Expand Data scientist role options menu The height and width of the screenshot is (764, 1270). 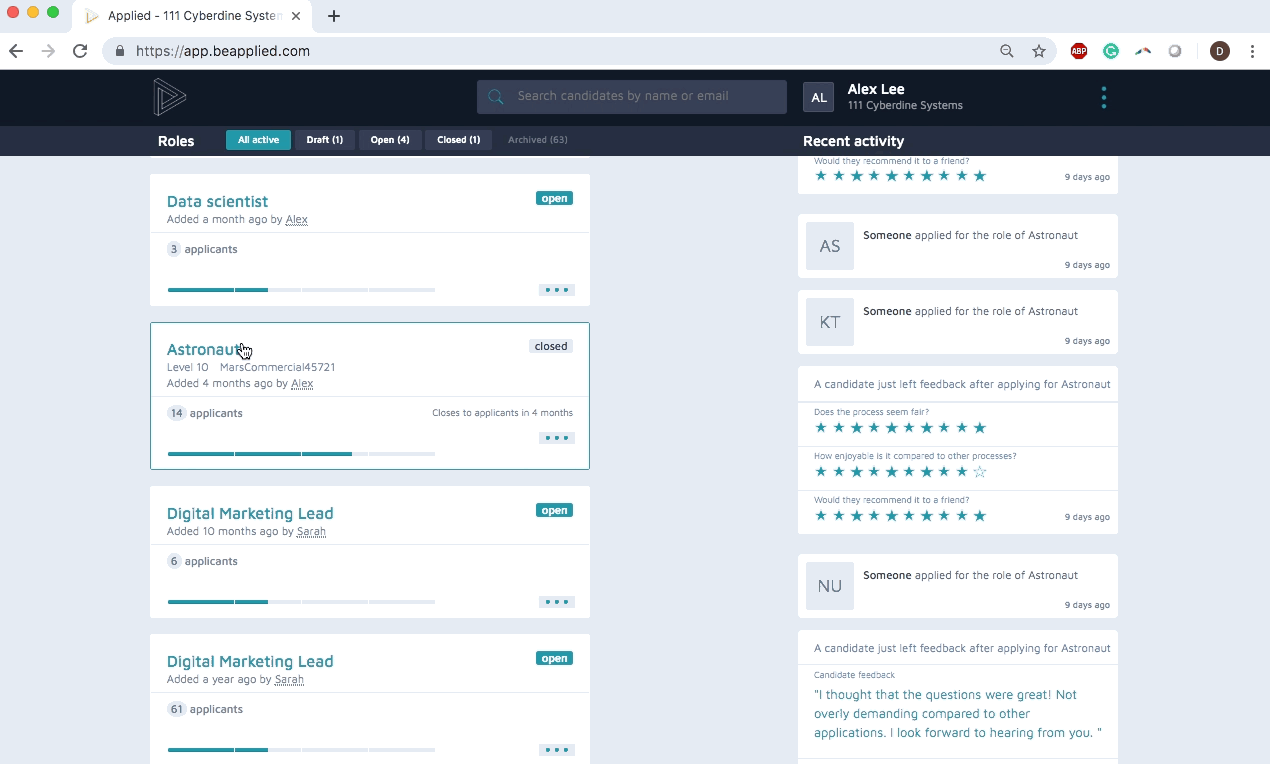click(556, 290)
